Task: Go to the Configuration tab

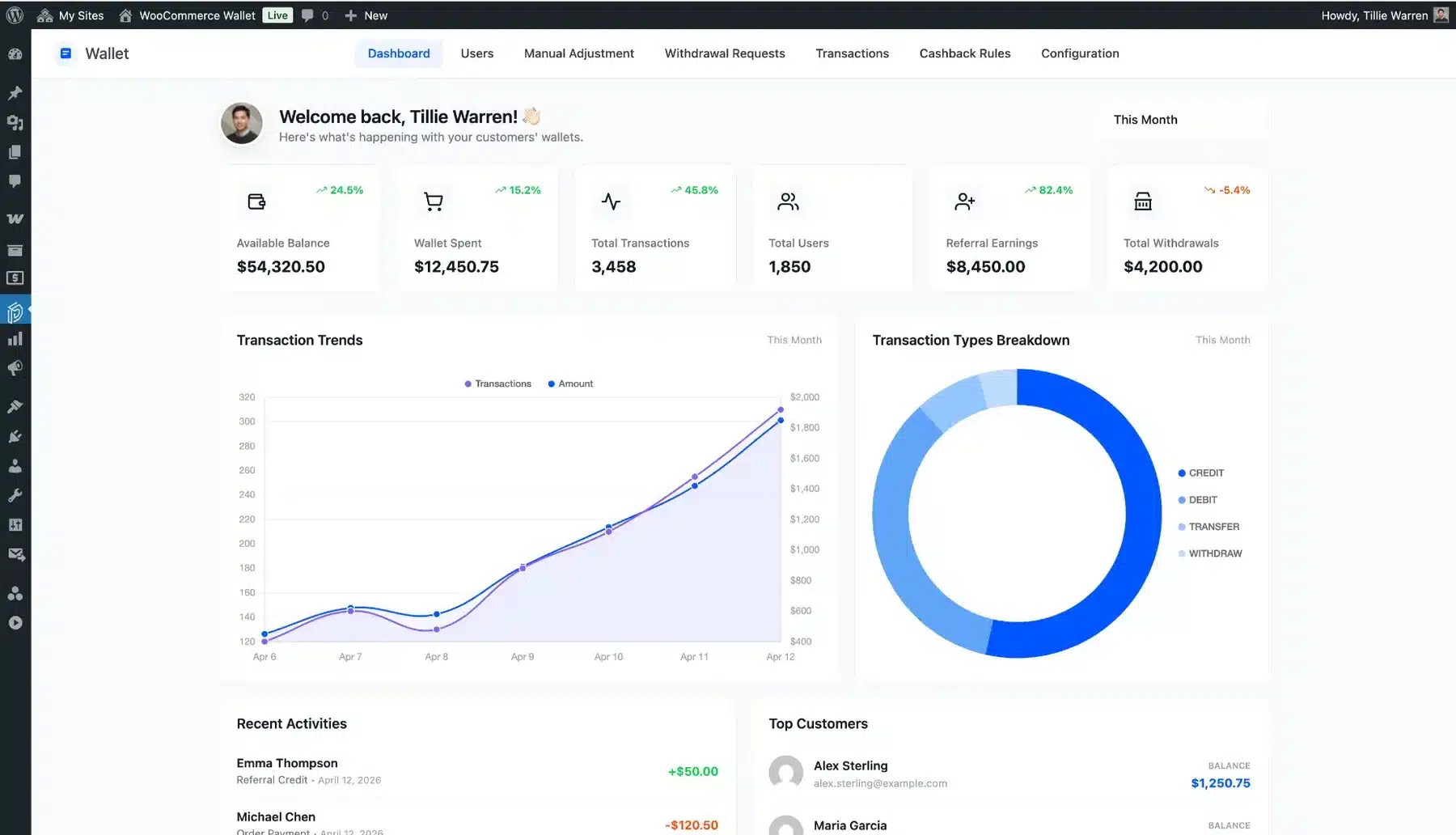Action: (x=1080, y=53)
